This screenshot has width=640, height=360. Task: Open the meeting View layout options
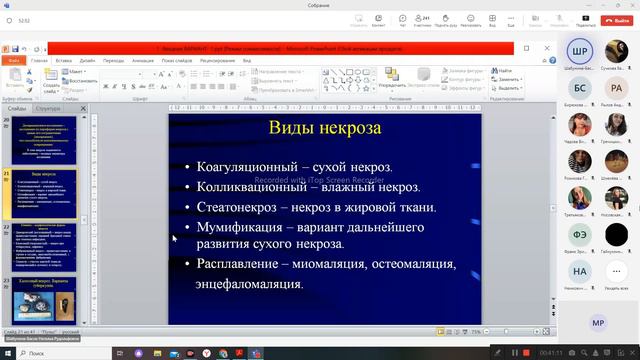click(492, 20)
